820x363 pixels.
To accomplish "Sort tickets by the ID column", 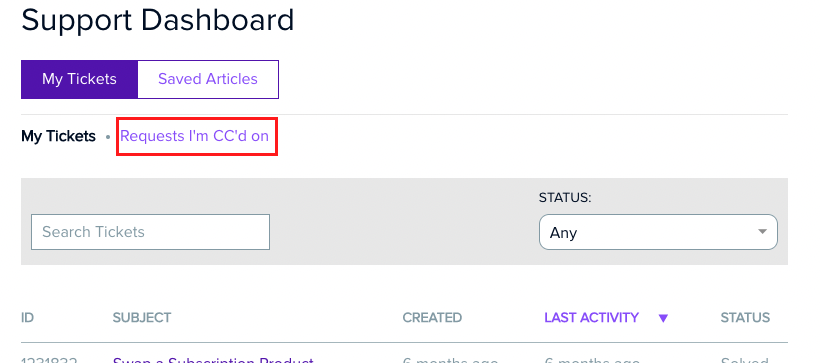I will [27, 317].
